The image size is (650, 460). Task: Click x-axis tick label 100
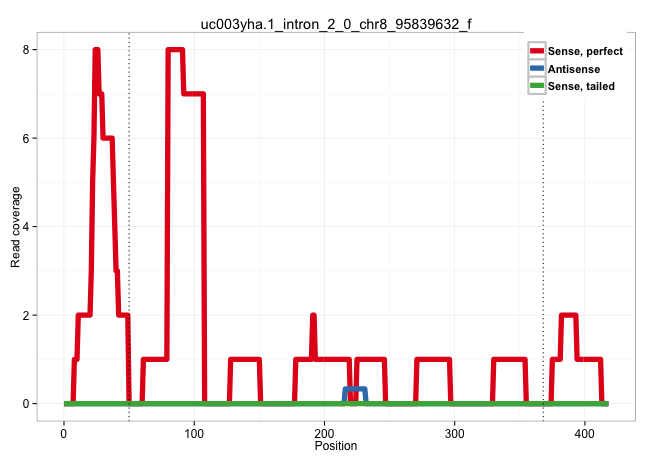pyautogui.click(x=194, y=432)
